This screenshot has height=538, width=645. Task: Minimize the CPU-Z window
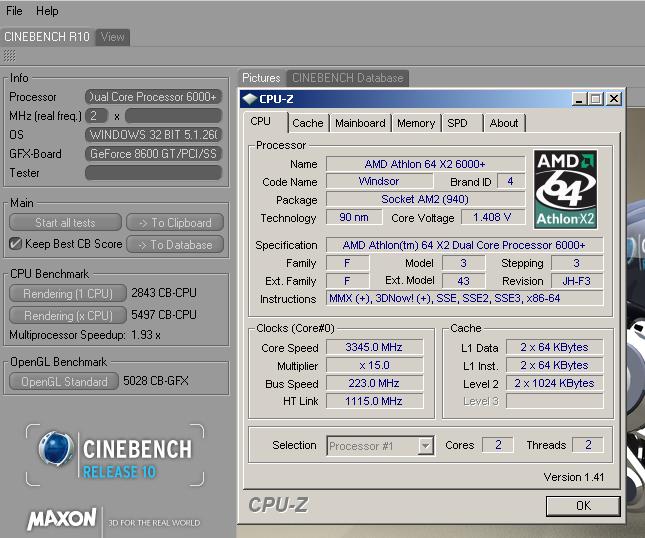(579, 99)
